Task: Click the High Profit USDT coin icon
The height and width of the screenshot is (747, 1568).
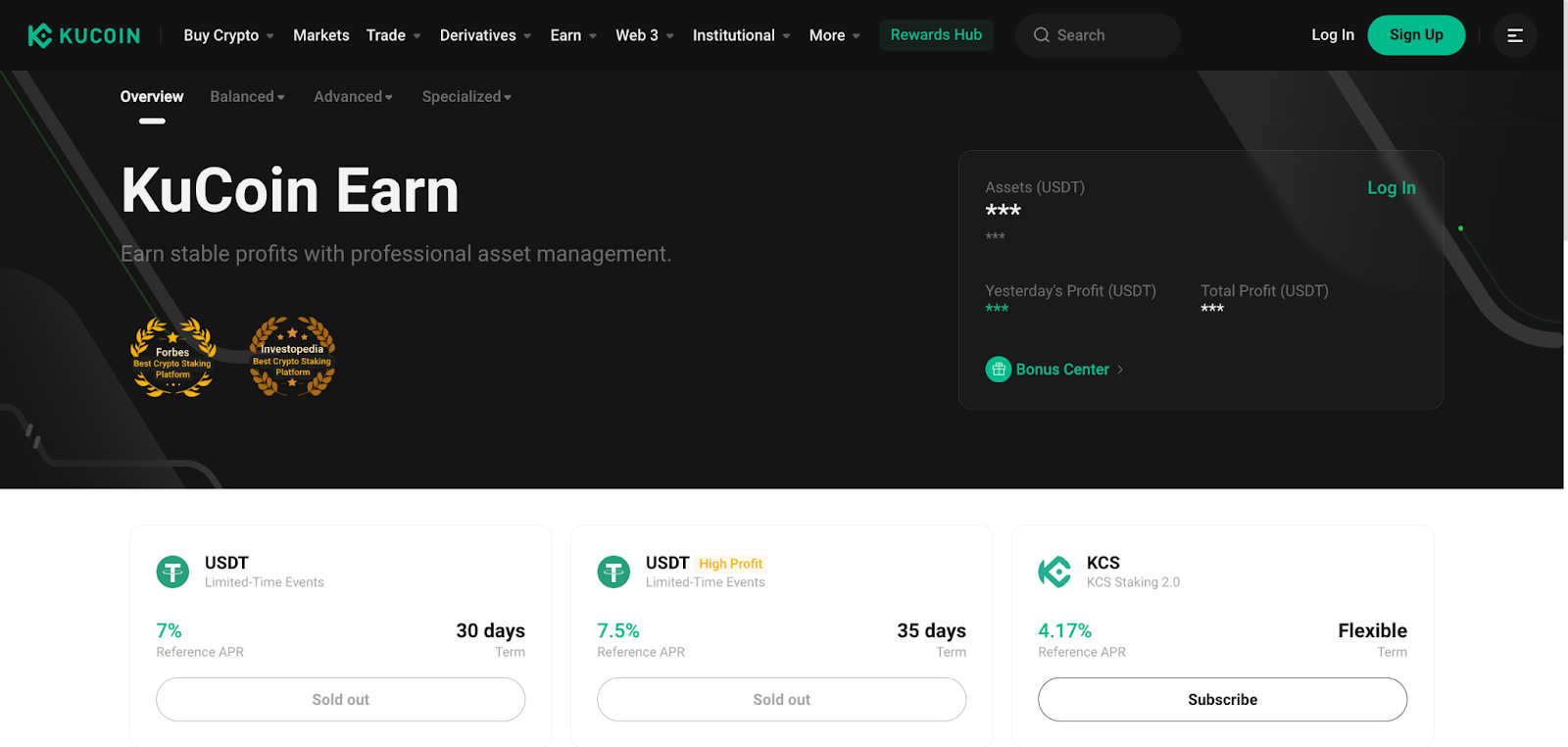Action: (614, 572)
